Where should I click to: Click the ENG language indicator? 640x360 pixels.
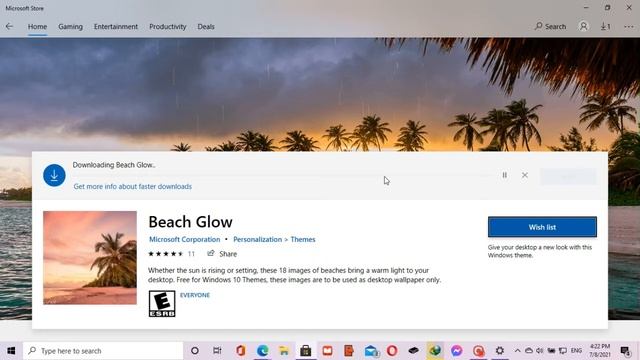[576, 351]
